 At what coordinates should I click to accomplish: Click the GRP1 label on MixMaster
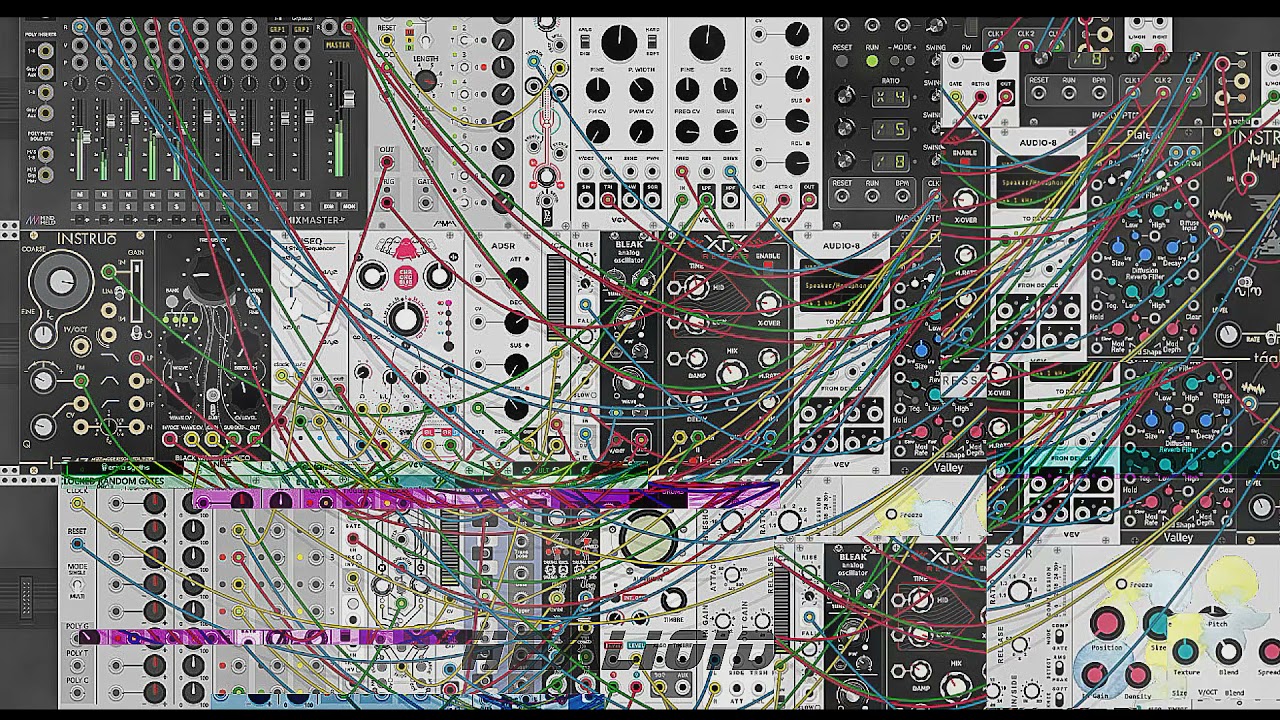point(278,30)
